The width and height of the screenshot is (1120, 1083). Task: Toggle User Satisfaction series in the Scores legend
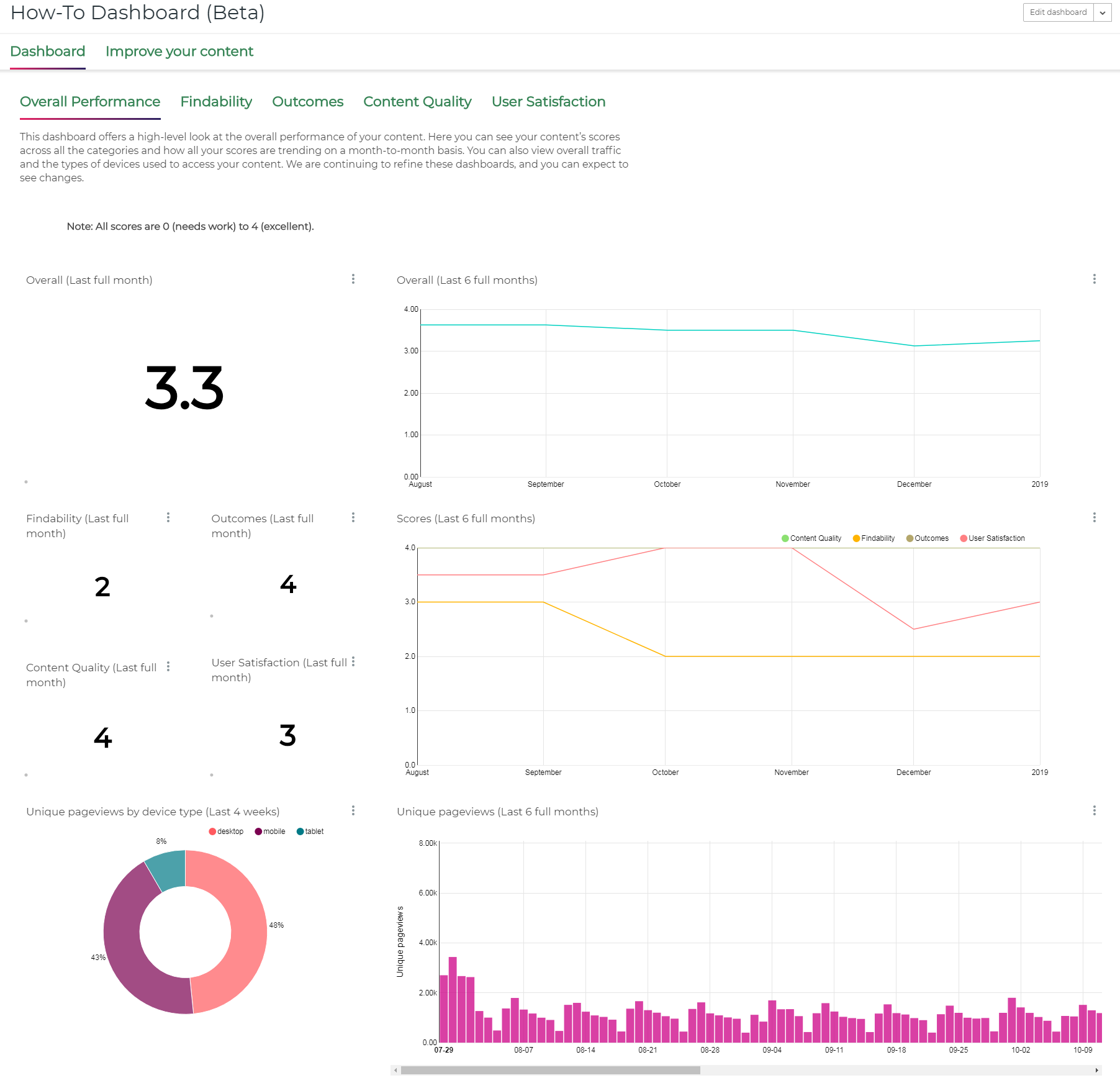tap(993, 538)
